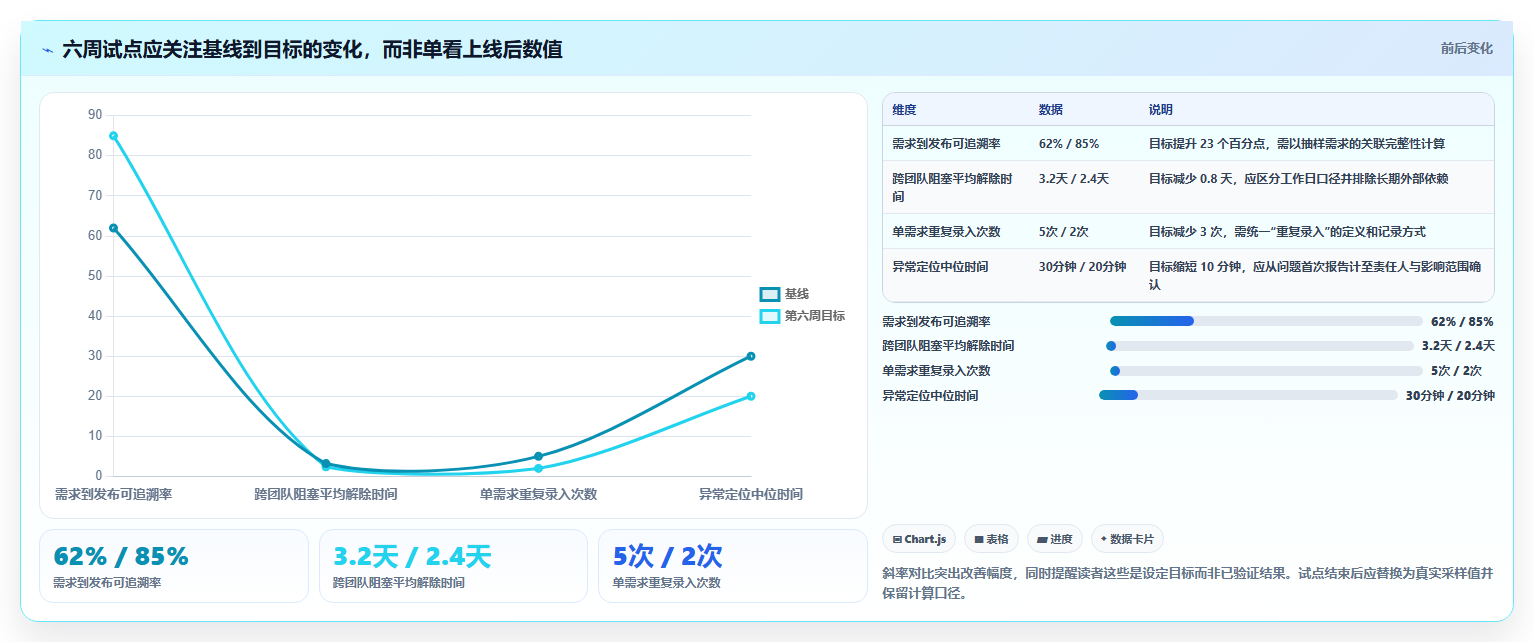The height and width of the screenshot is (642, 1534).
Task: Open the 62% / 85% KPI card
Action: point(174,566)
